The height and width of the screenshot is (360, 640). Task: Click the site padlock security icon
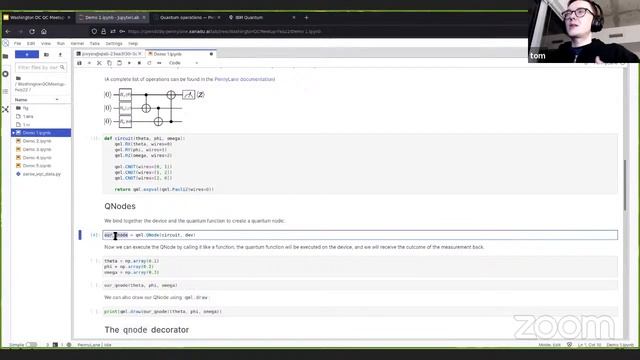tap(104, 31)
